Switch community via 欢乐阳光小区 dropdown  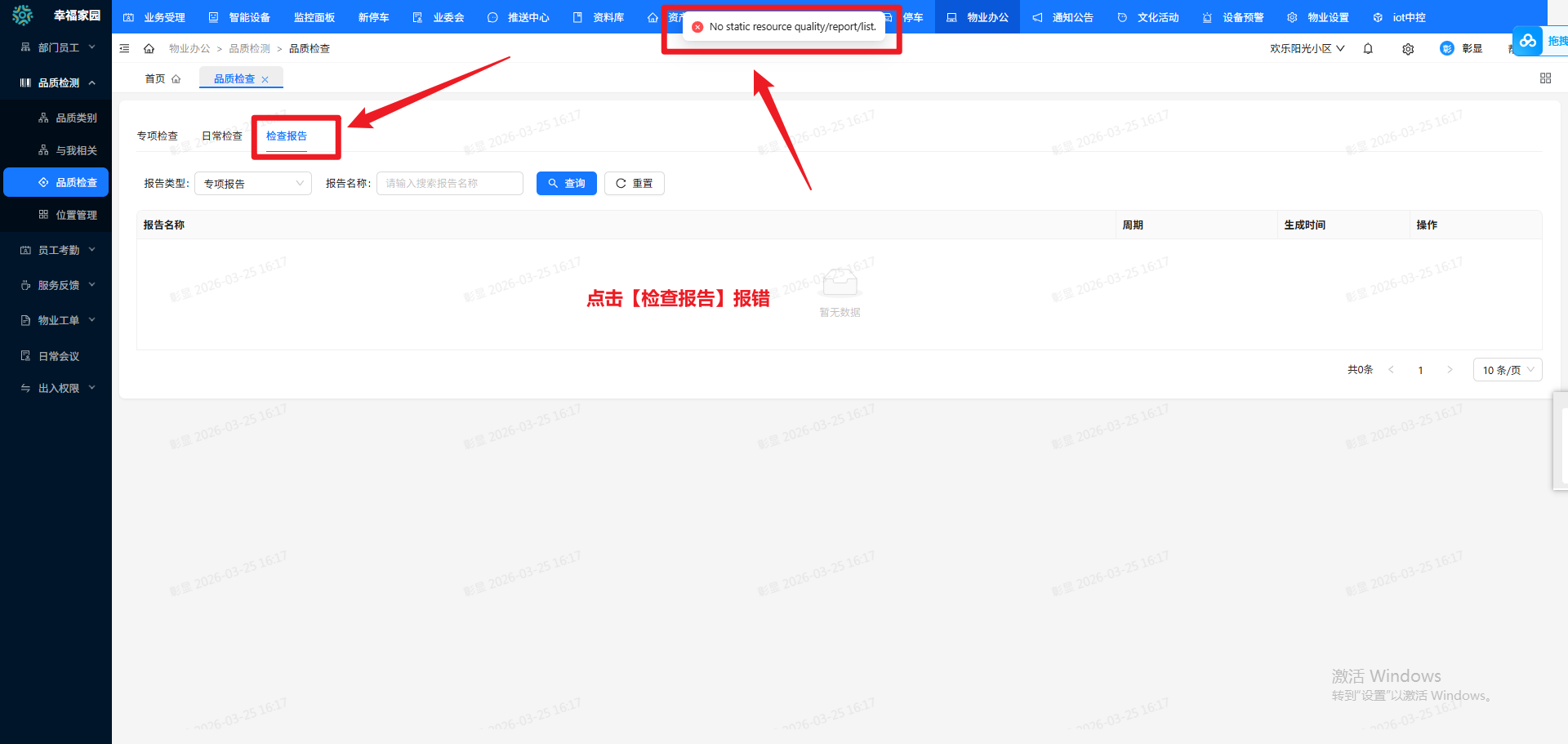(1307, 49)
